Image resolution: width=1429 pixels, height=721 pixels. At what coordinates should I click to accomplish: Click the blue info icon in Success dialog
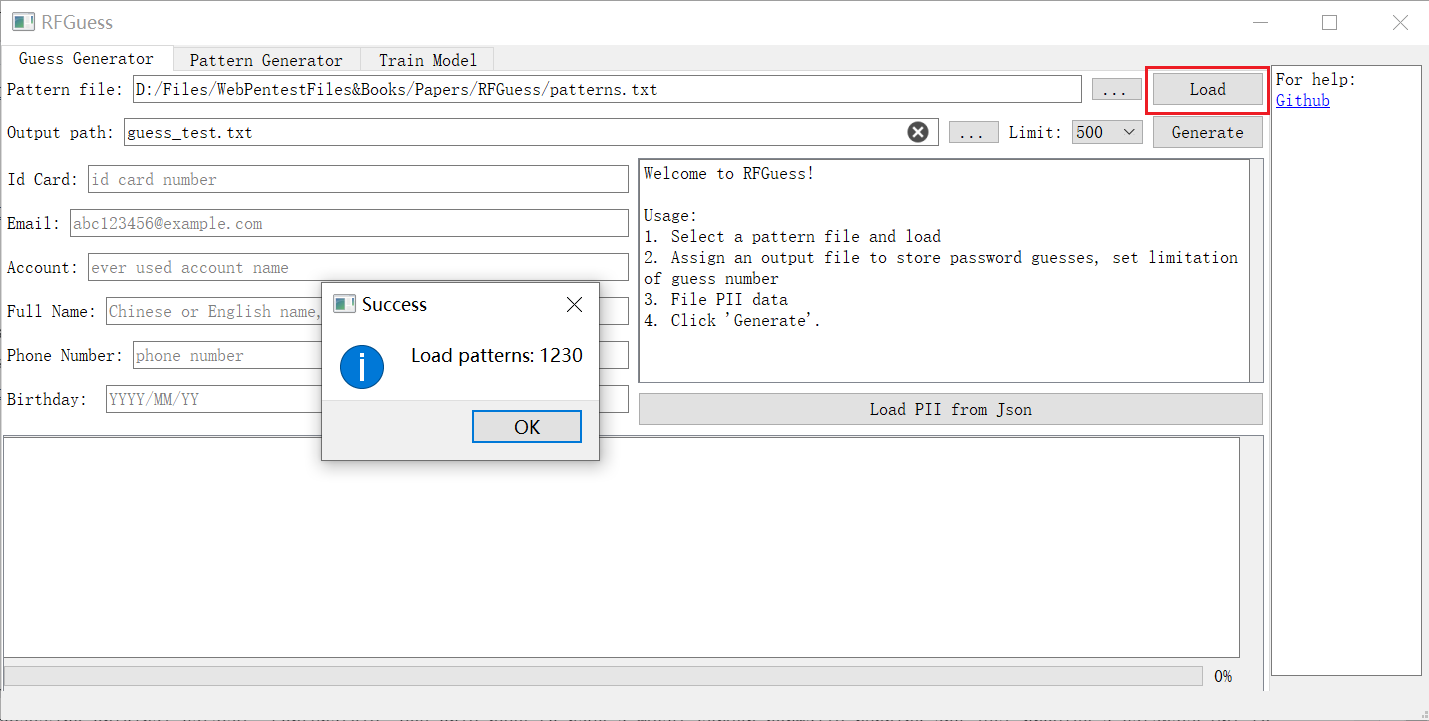click(x=362, y=367)
